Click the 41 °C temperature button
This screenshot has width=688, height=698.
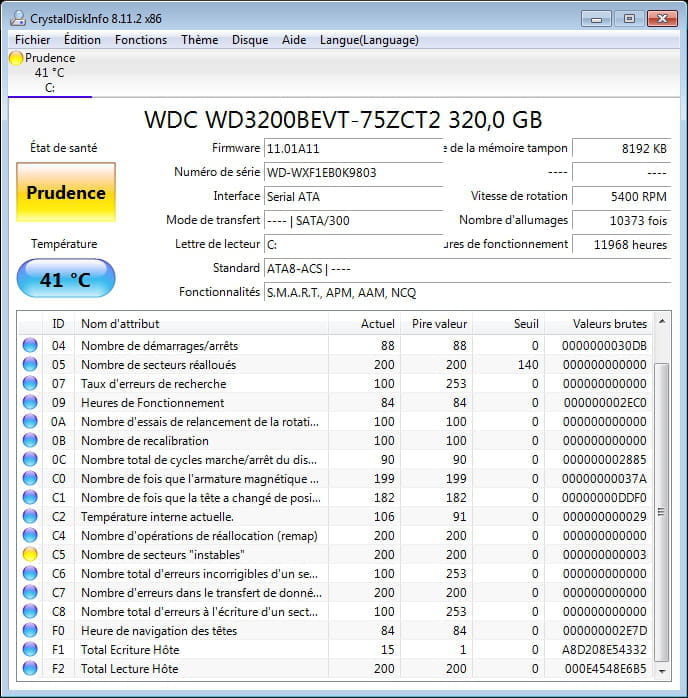(x=66, y=279)
